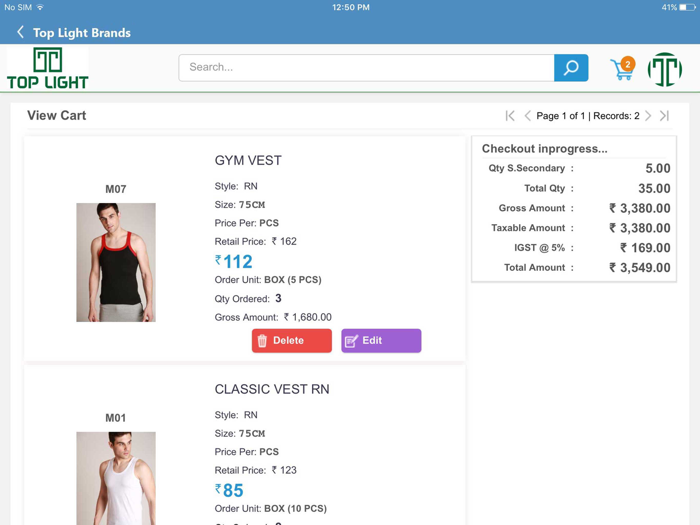700x525 pixels.
Task: Delete the Gym Vest cart item
Action: point(292,341)
